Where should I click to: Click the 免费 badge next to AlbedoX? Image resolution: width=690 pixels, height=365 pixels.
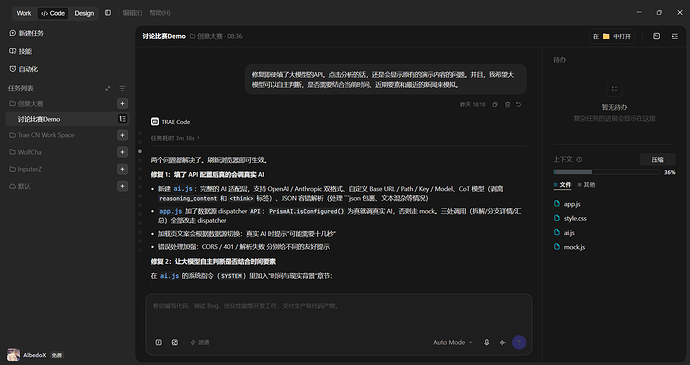pos(56,355)
